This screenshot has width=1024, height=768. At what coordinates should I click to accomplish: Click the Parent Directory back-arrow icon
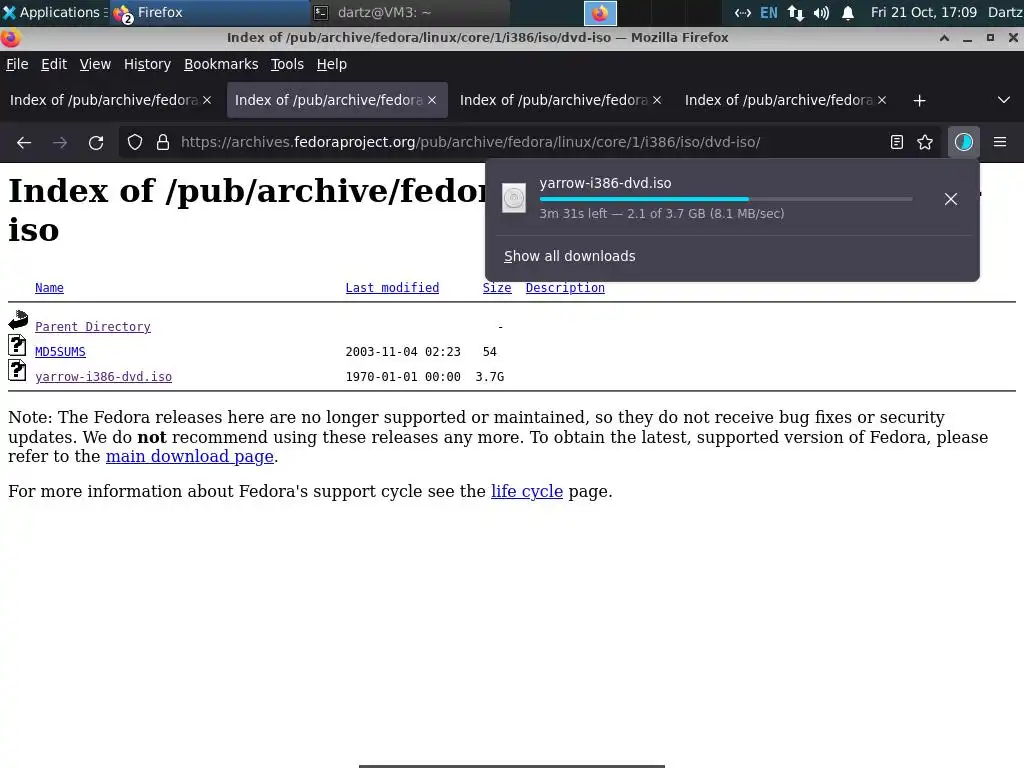[18, 320]
